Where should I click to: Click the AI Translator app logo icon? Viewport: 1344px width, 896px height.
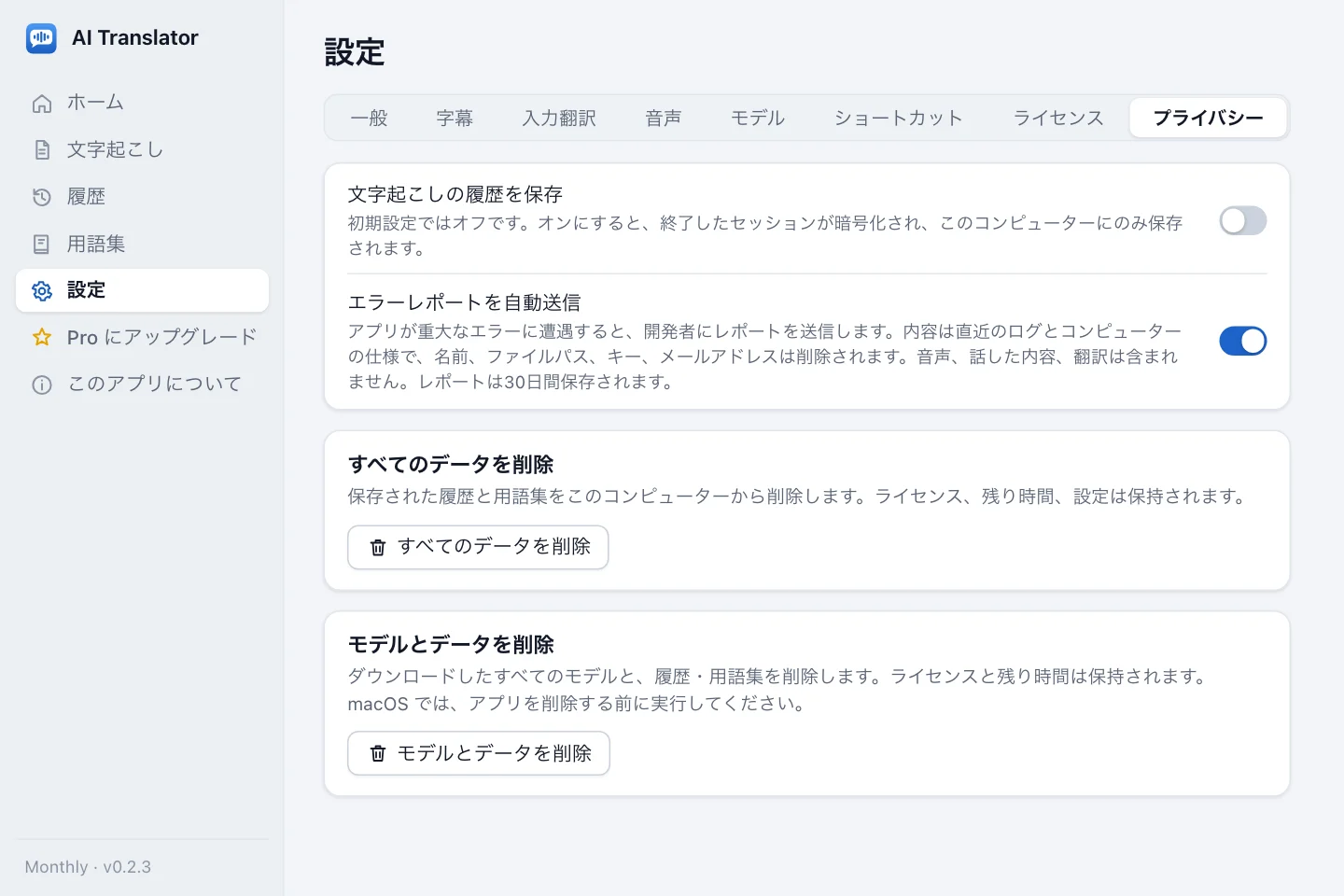41,38
